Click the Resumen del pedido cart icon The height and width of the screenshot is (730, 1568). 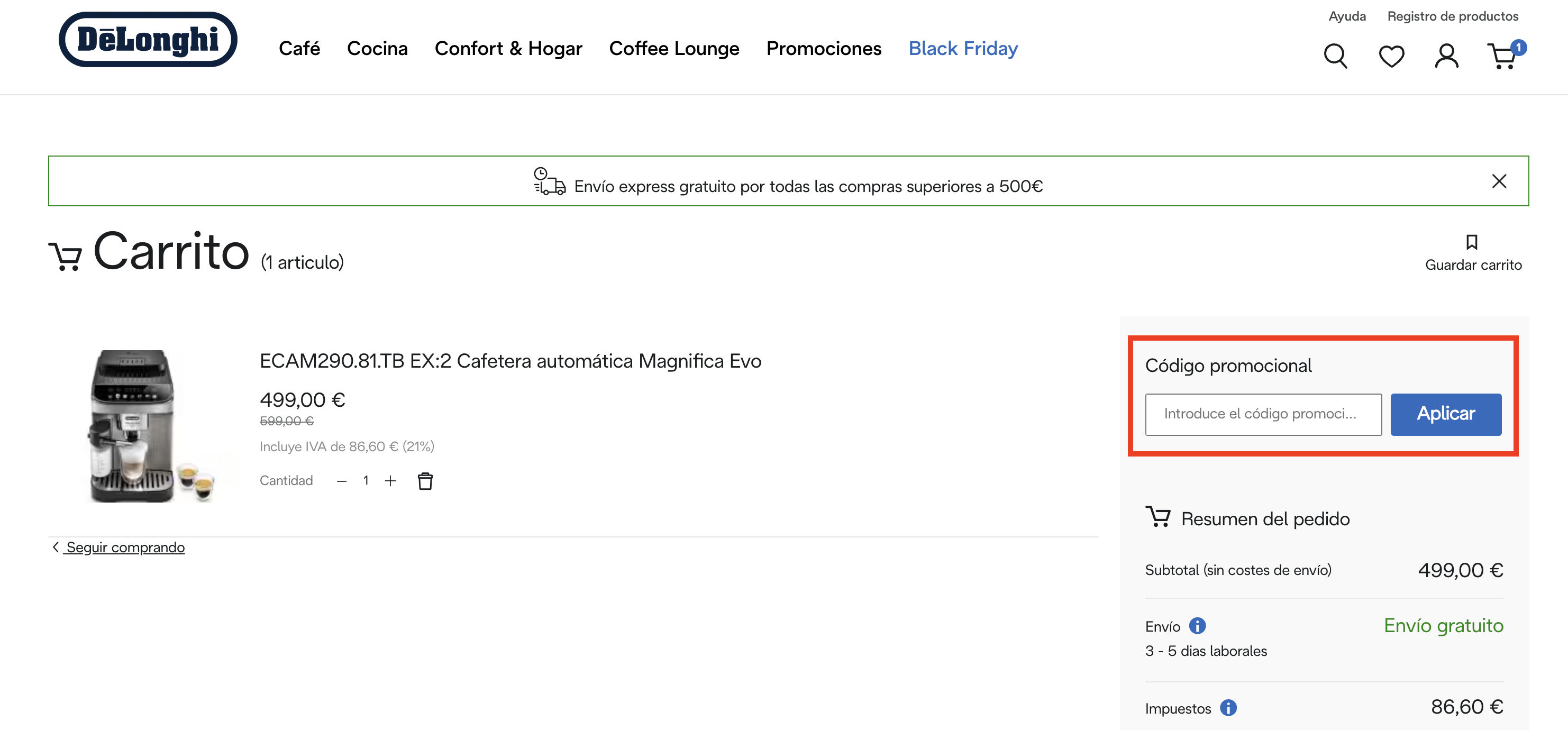(x=1157, y=517)
